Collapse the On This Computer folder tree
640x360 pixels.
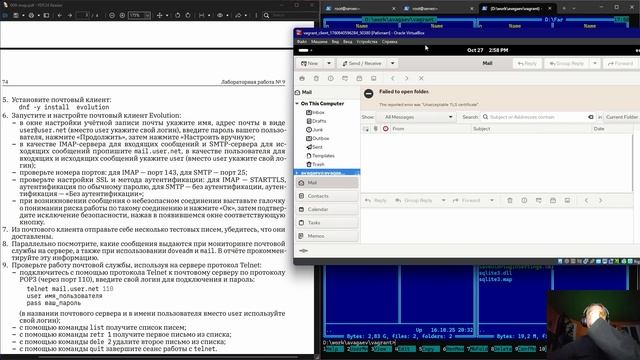click(297, 104)
